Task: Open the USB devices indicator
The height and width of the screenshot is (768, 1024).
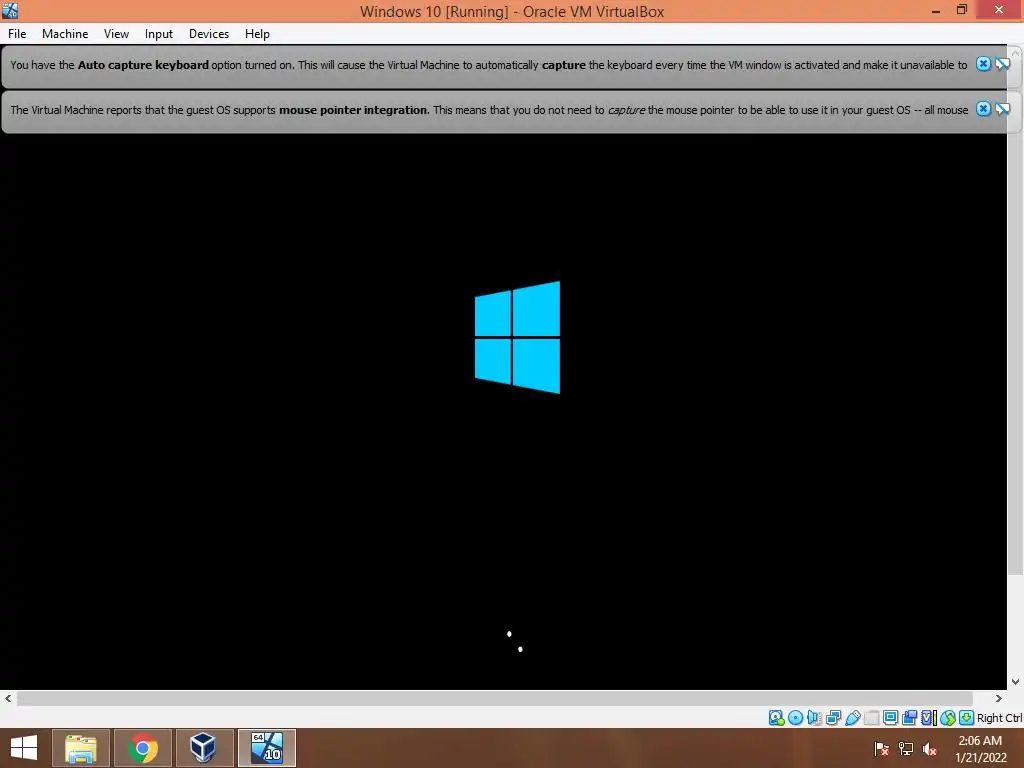Action: pyautogui.click(x=852, y=718)
